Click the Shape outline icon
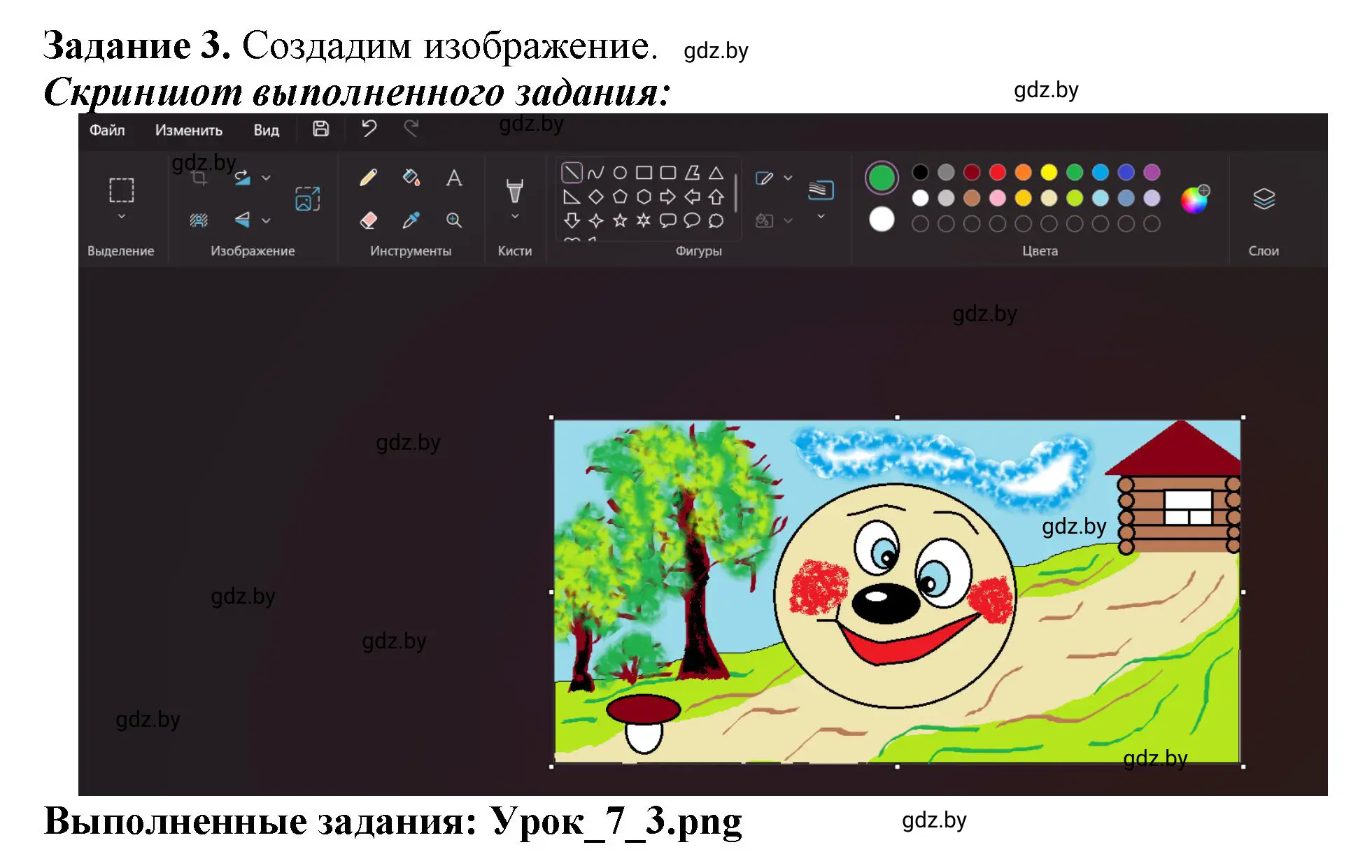This screenshot has width=1372, height=868. coord(764,178)
